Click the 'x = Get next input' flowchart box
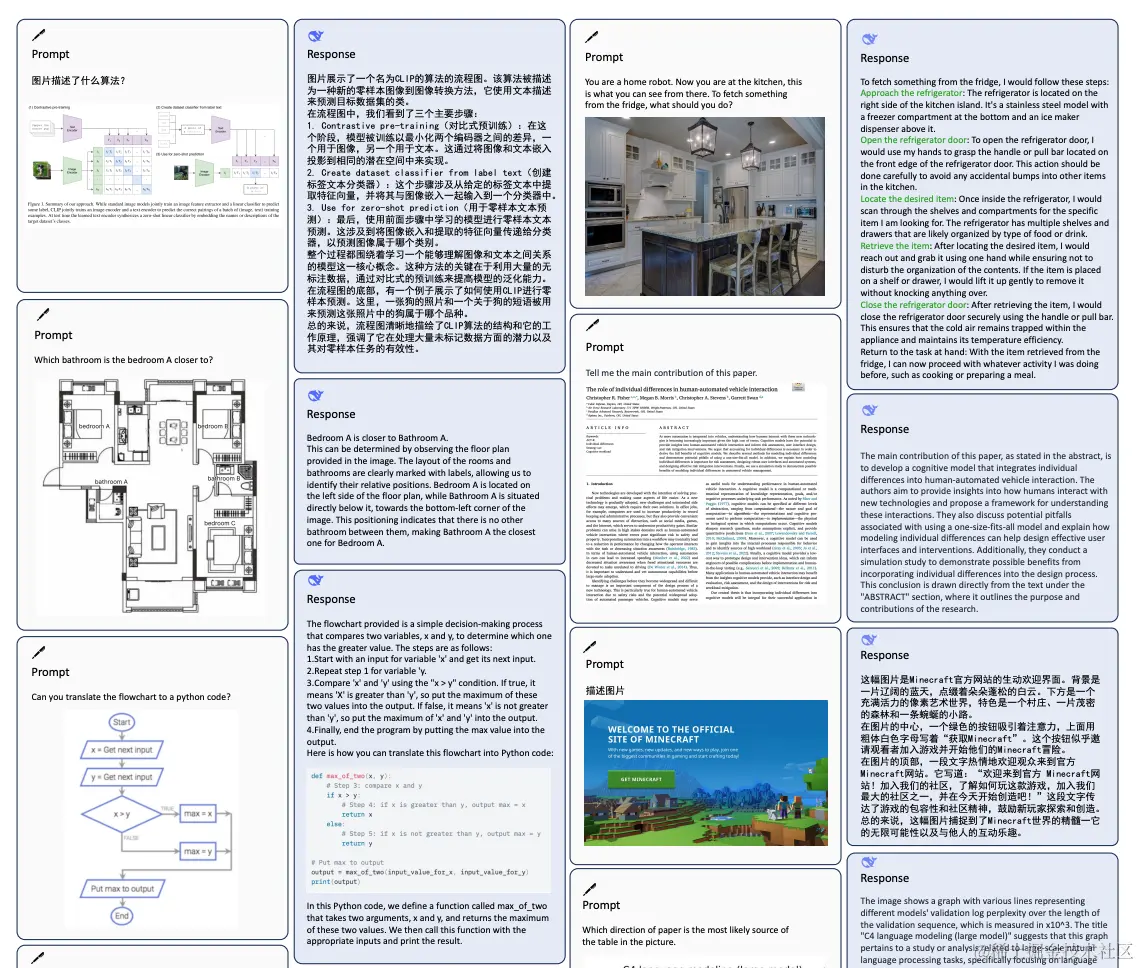The height and width of the screenshot is (968, 1140). [x=122, y=749]
